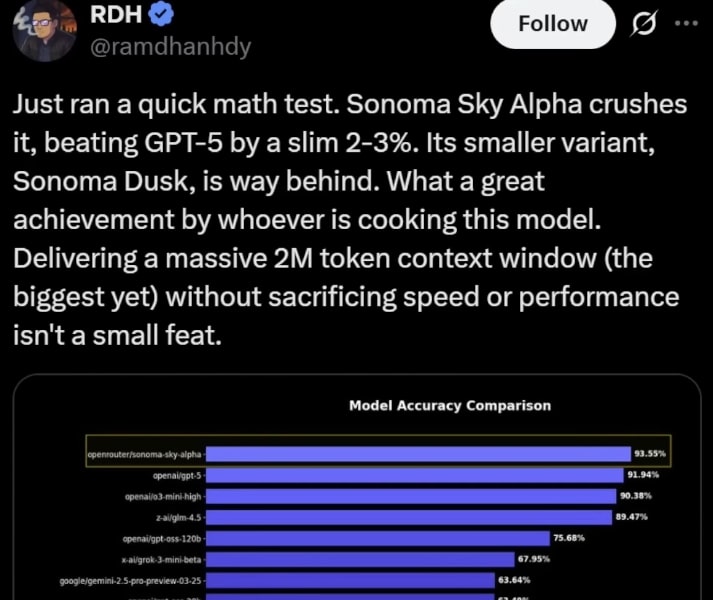Click the z-ai/glm-4.5 accuracy bar

click(x=409, y=517)
